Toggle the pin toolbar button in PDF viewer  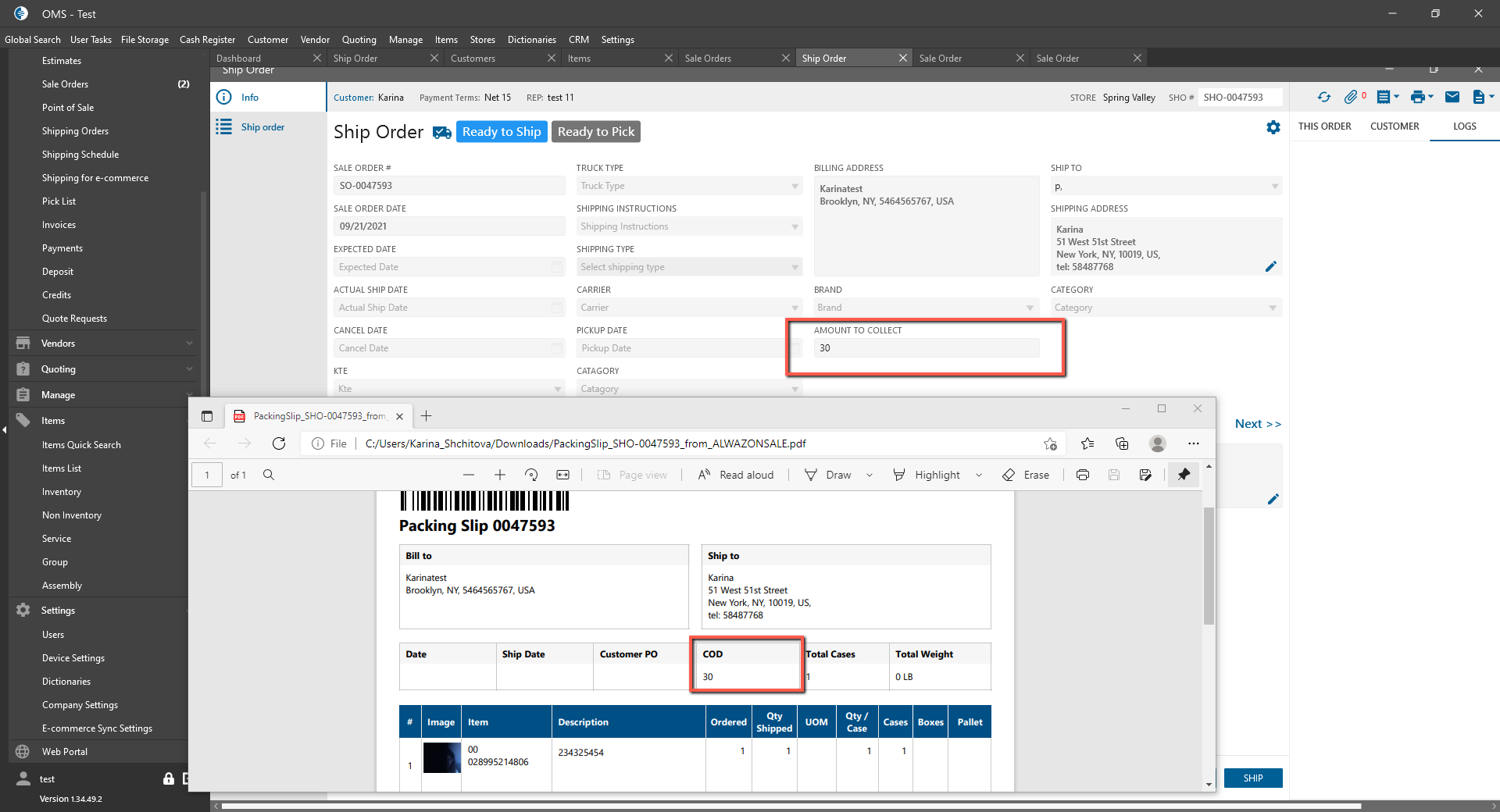(1184, 475)
